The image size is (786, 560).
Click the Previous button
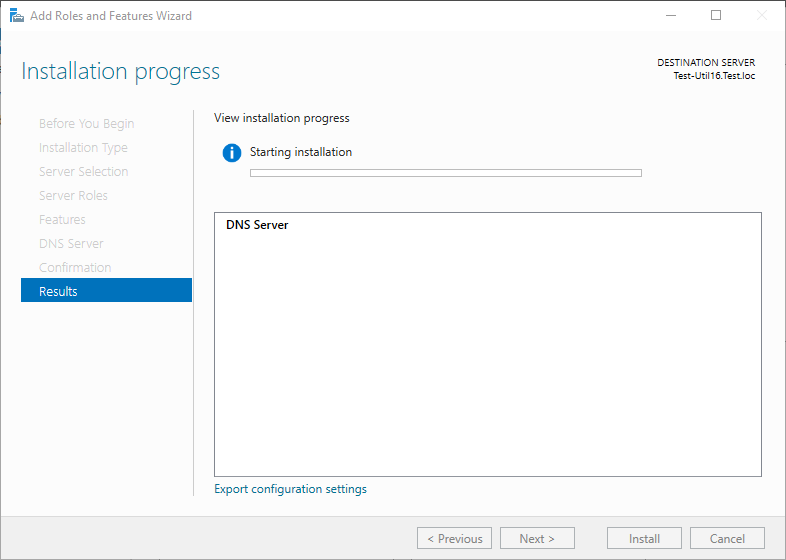pyautogui.click(x=454, y=538)
